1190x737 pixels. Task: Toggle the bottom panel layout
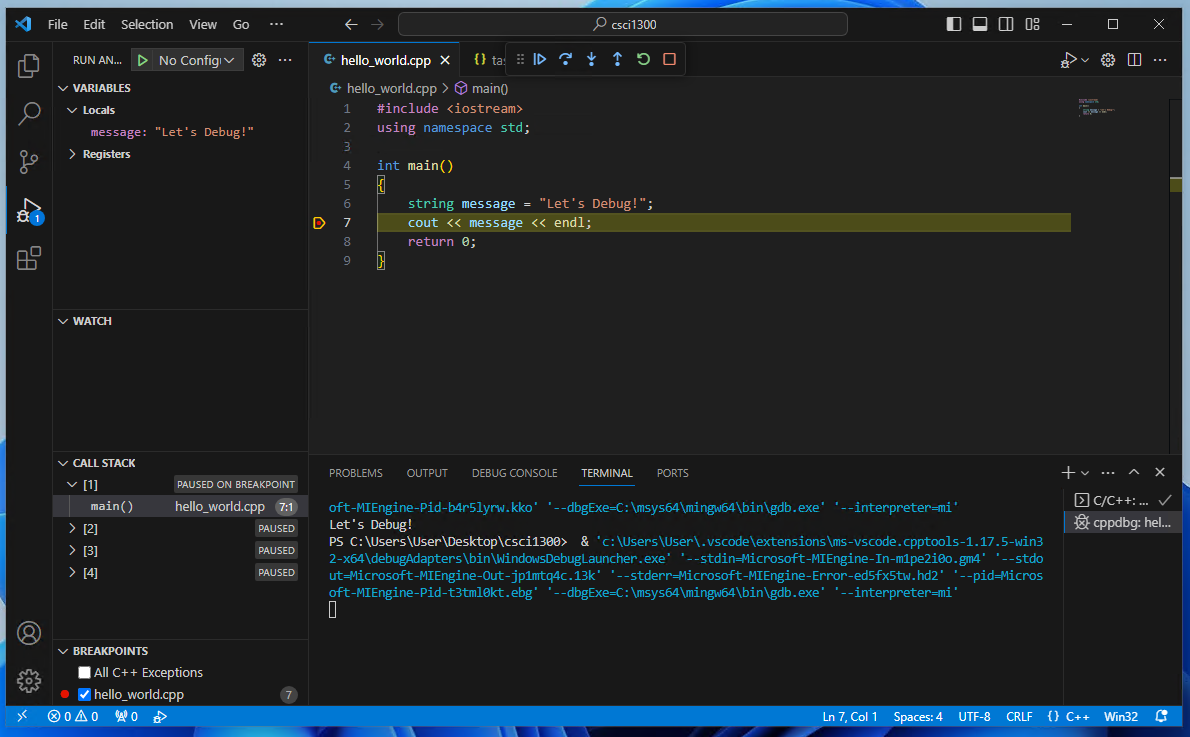pos(980,24)
